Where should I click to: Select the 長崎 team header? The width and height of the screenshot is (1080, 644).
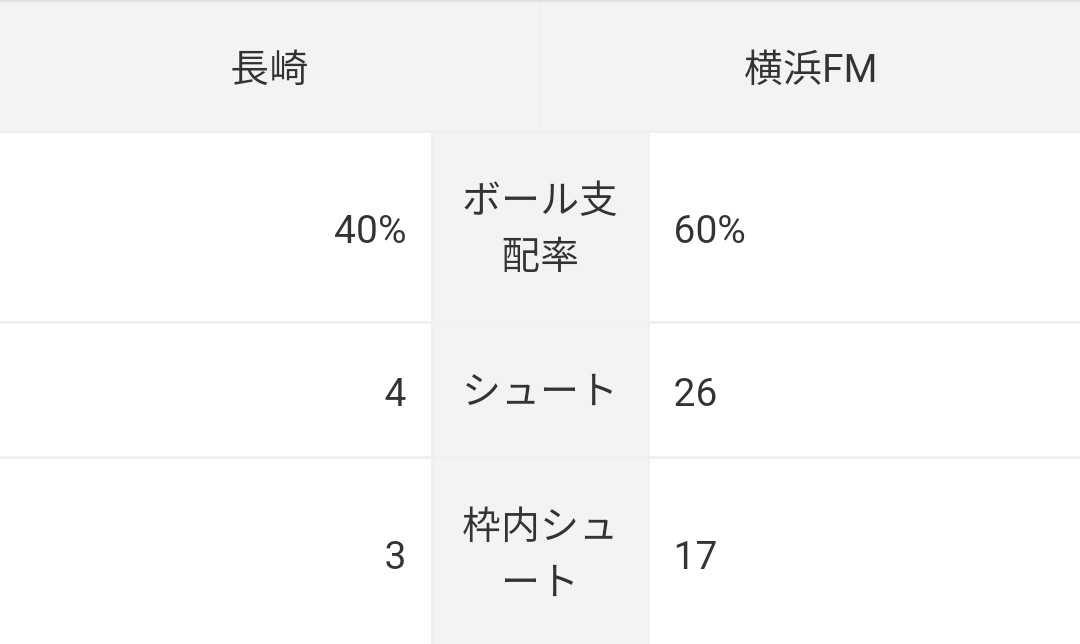point(269,69)
